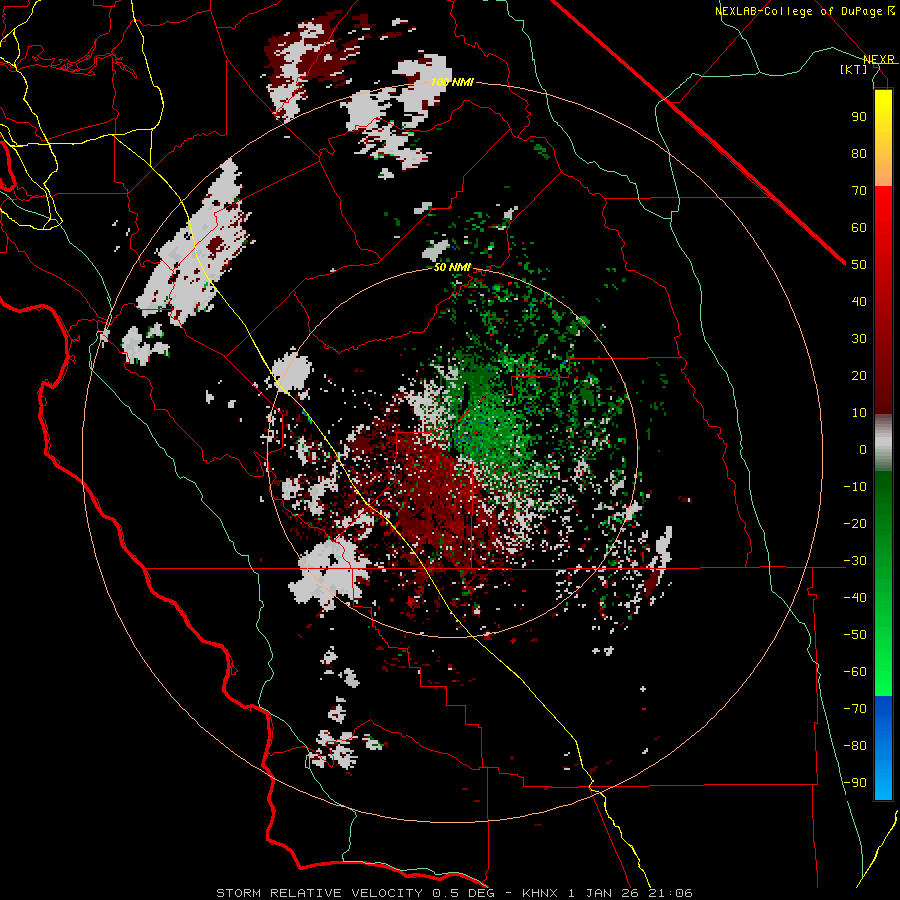Click the STORM RELATIVE VELOCITY title text
Screen dimensions: 900x900
click(x=320, y=893)
